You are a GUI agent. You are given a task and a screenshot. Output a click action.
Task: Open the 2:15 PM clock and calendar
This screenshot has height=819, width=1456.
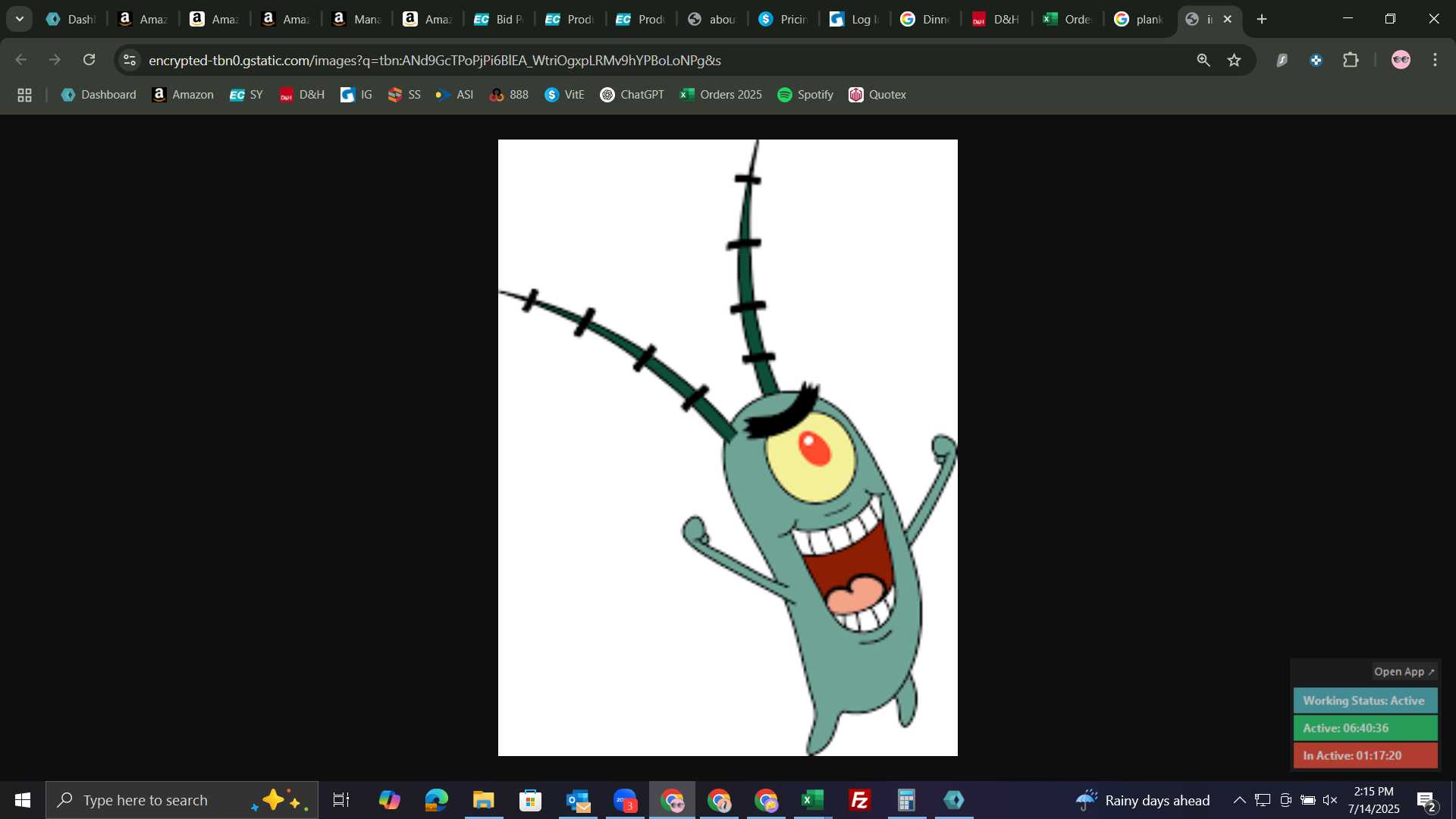[x=1374, y=800]
